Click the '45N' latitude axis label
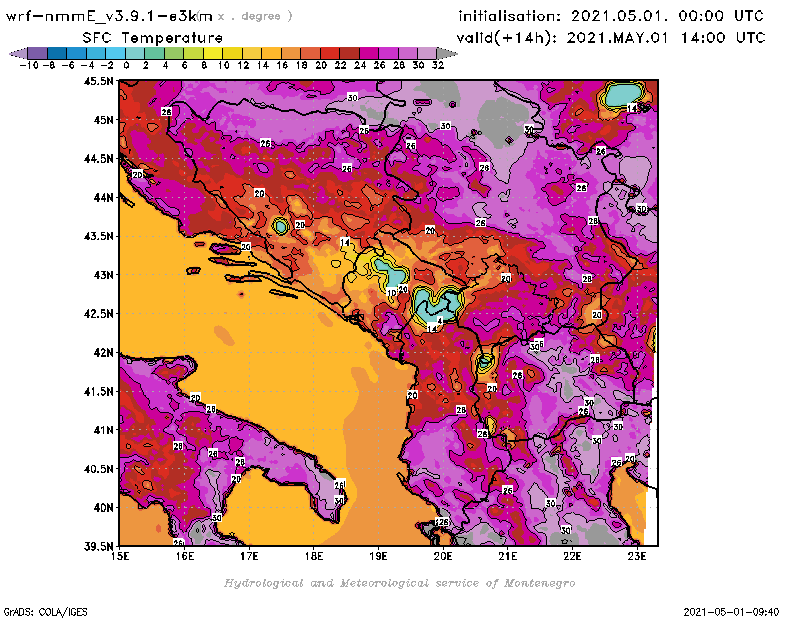The height and width of the screenshot is (618, 800). pyautogui.click(x=103, y=120)
